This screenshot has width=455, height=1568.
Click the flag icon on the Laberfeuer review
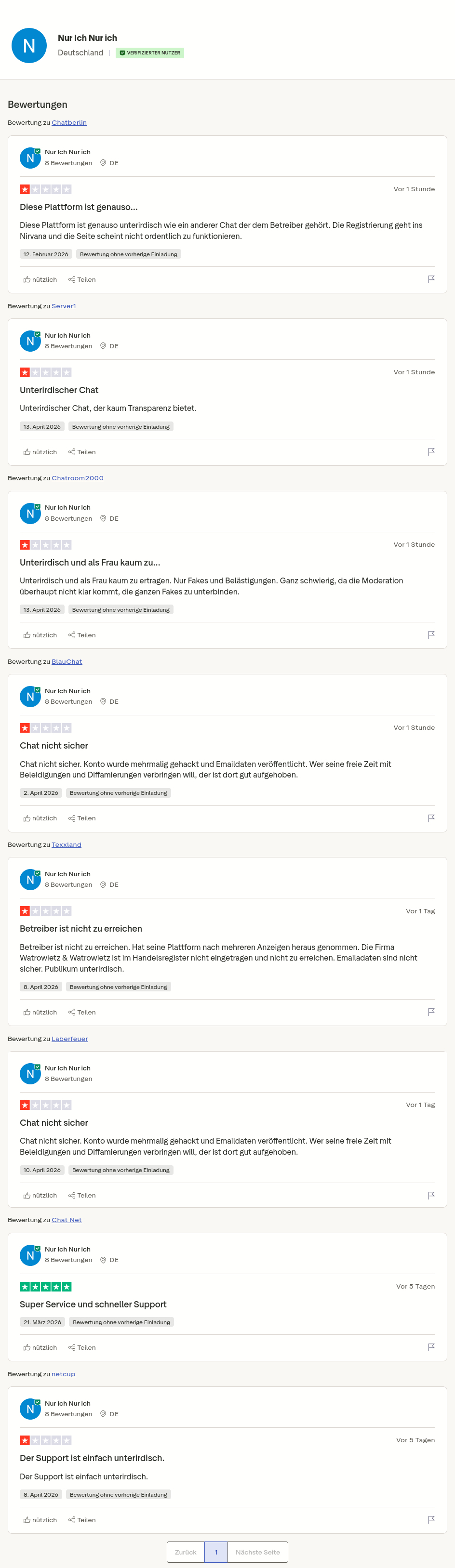431,1195
